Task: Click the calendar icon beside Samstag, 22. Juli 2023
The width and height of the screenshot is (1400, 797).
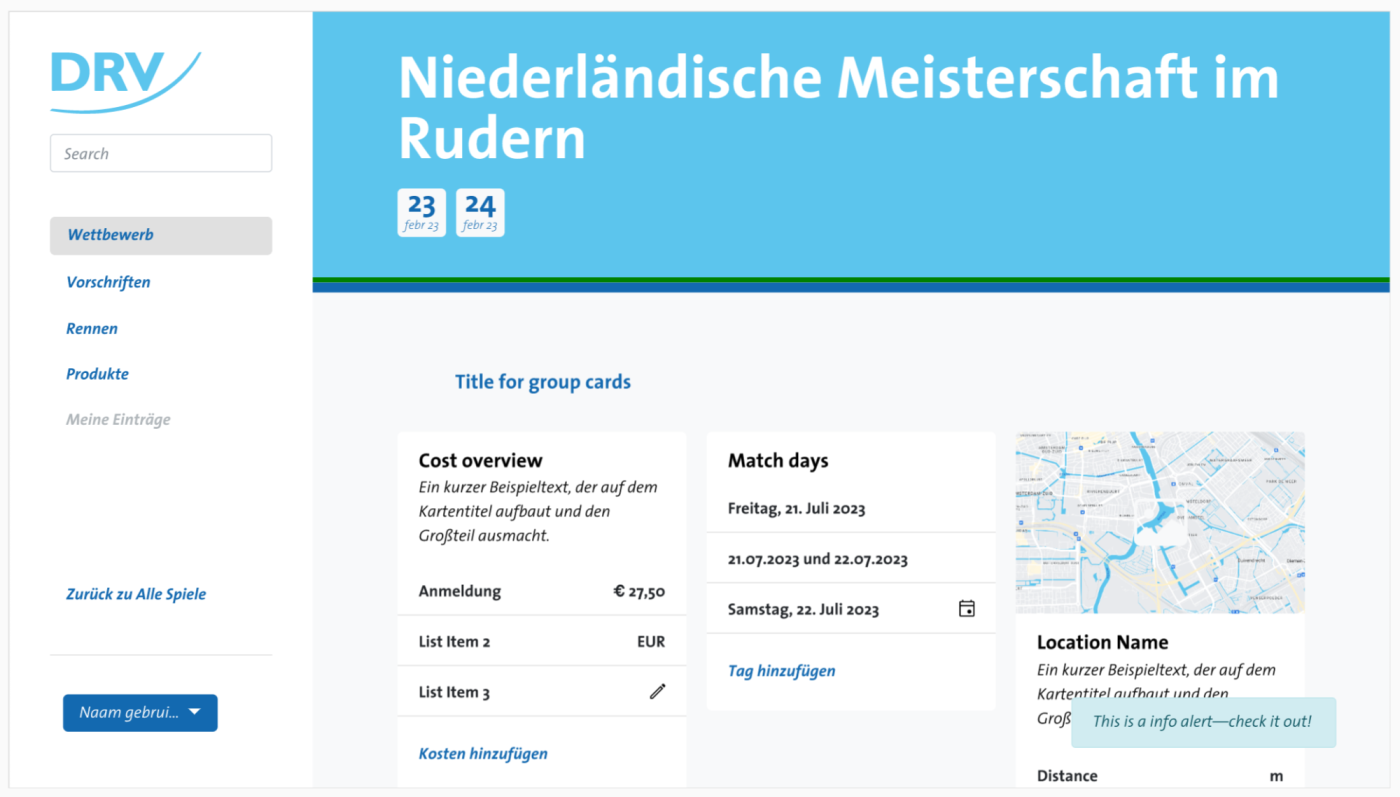Action: point(966,609)
